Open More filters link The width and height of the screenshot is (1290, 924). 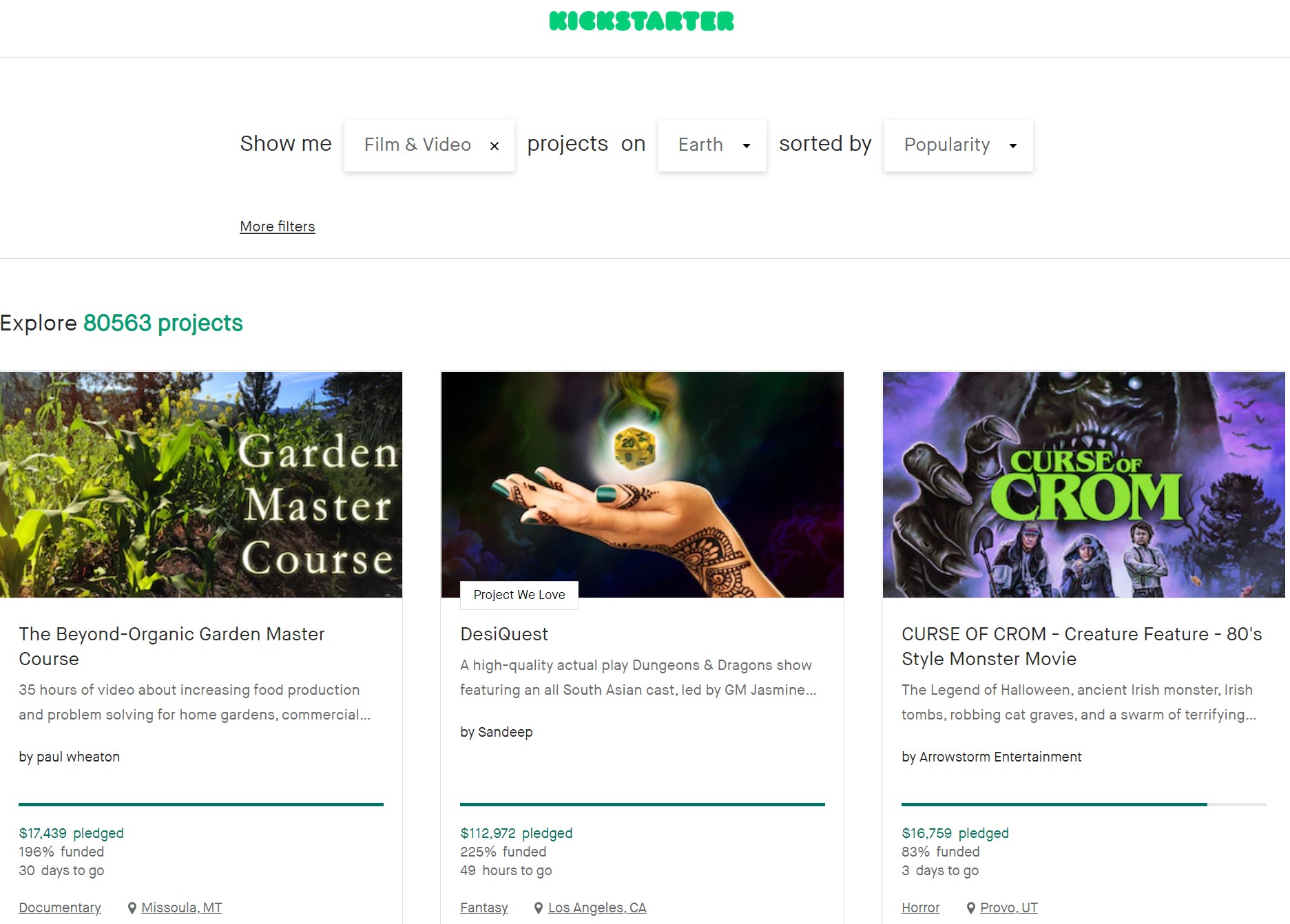278,227
